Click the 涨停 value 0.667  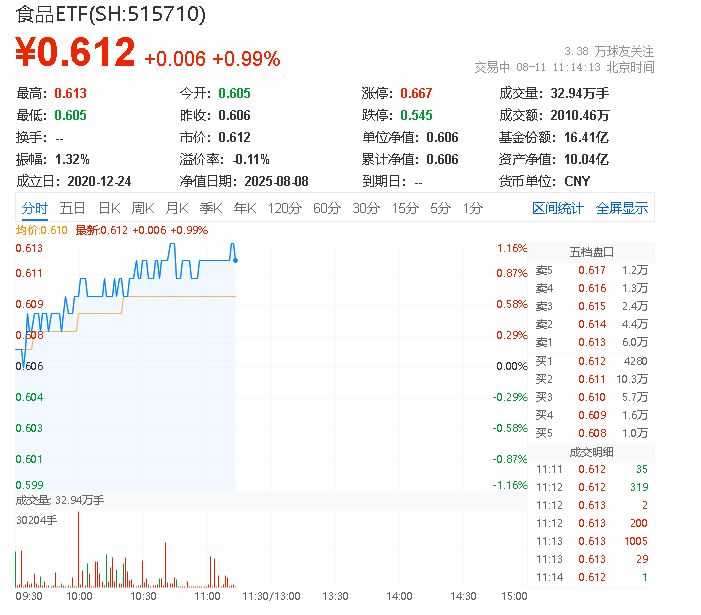(416, 93)
